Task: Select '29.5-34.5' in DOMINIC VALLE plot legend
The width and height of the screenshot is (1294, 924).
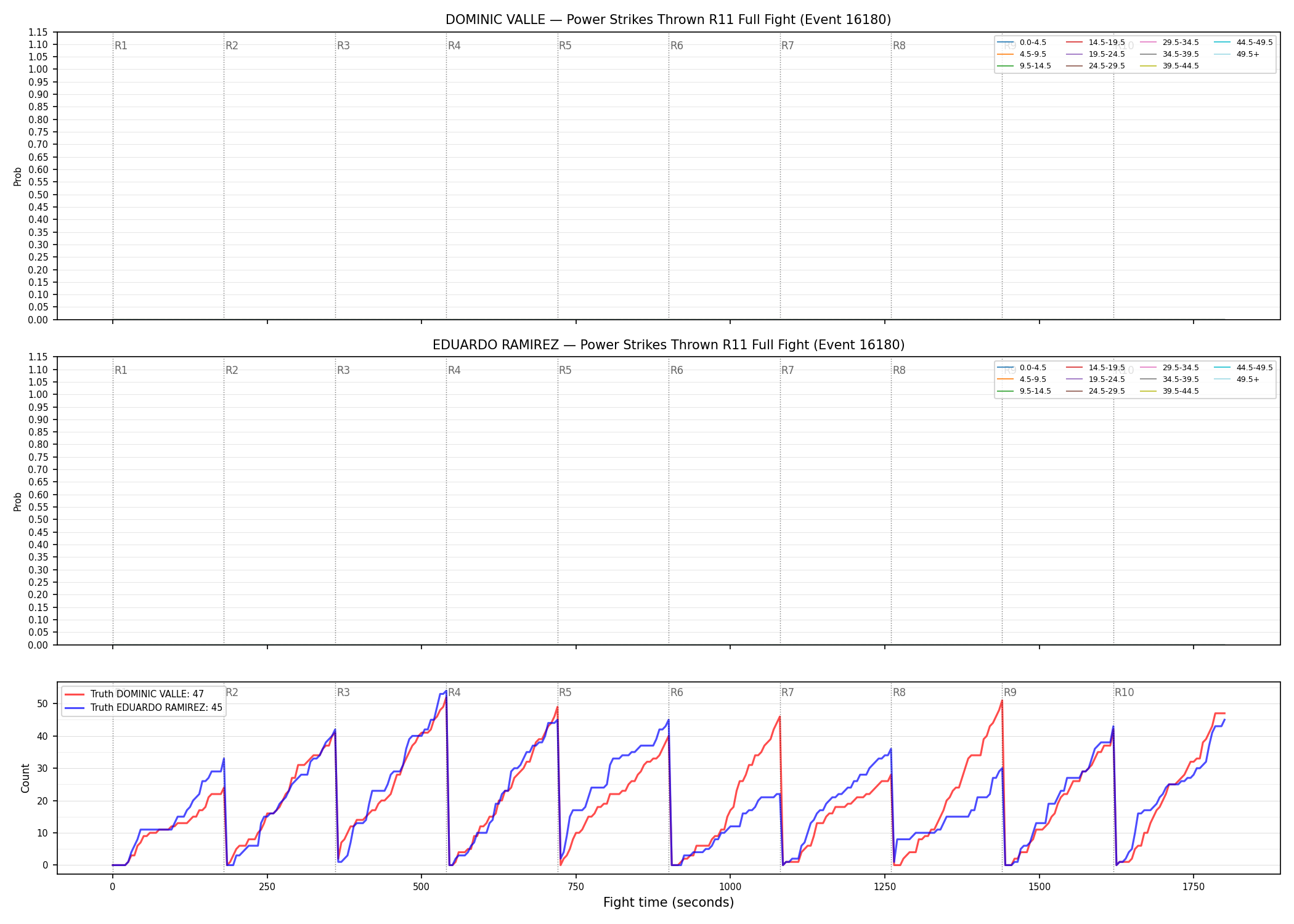Action: point(1181,43)
